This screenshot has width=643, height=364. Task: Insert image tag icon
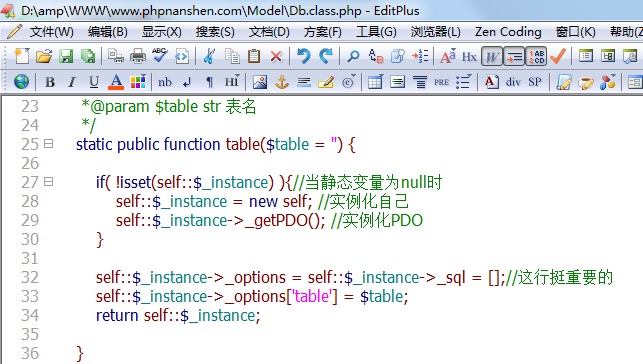point(260,82)
